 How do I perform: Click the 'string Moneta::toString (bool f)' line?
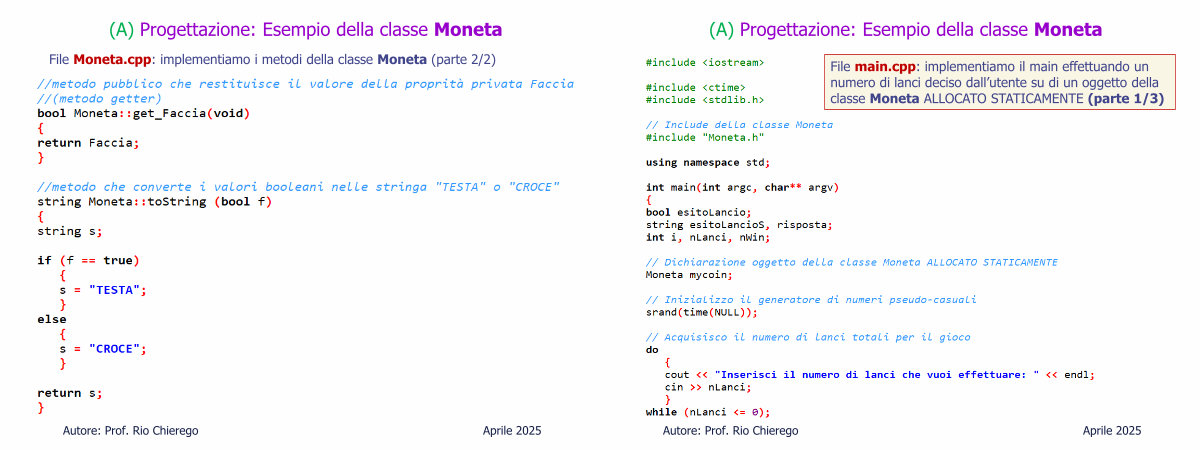click(x=154, y=202)
